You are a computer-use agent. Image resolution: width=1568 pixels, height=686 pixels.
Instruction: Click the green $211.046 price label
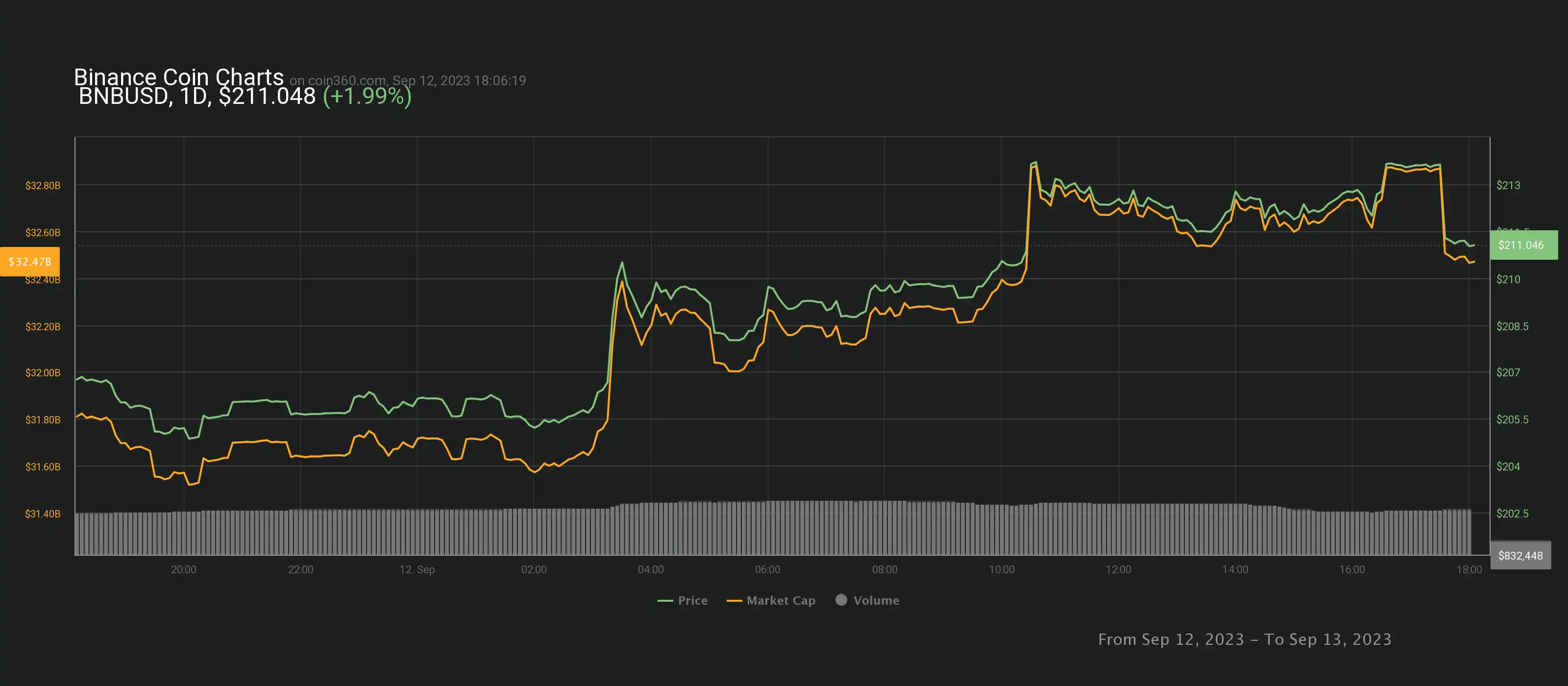point(1523,245)
